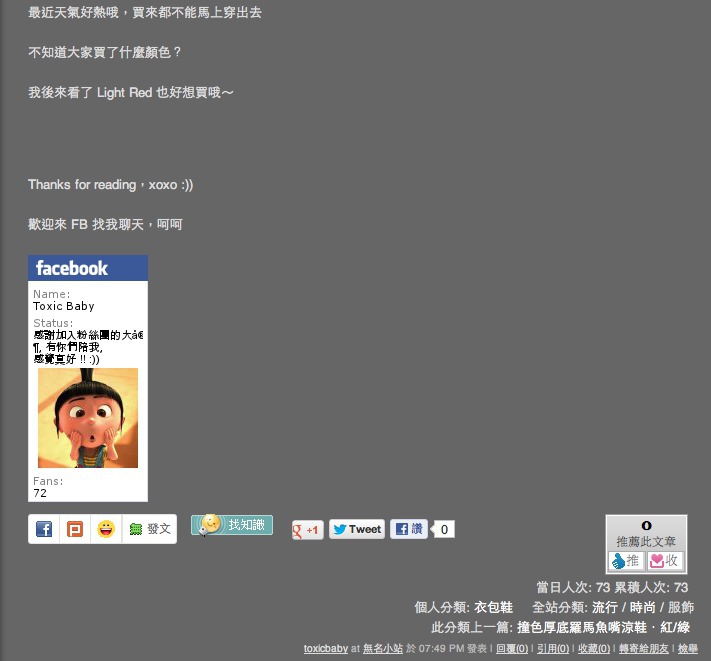Open previous post 撞色厚底羅馬魚嘴涼鞋．紅/綠
711x661 pixels.
click(604, 627)
